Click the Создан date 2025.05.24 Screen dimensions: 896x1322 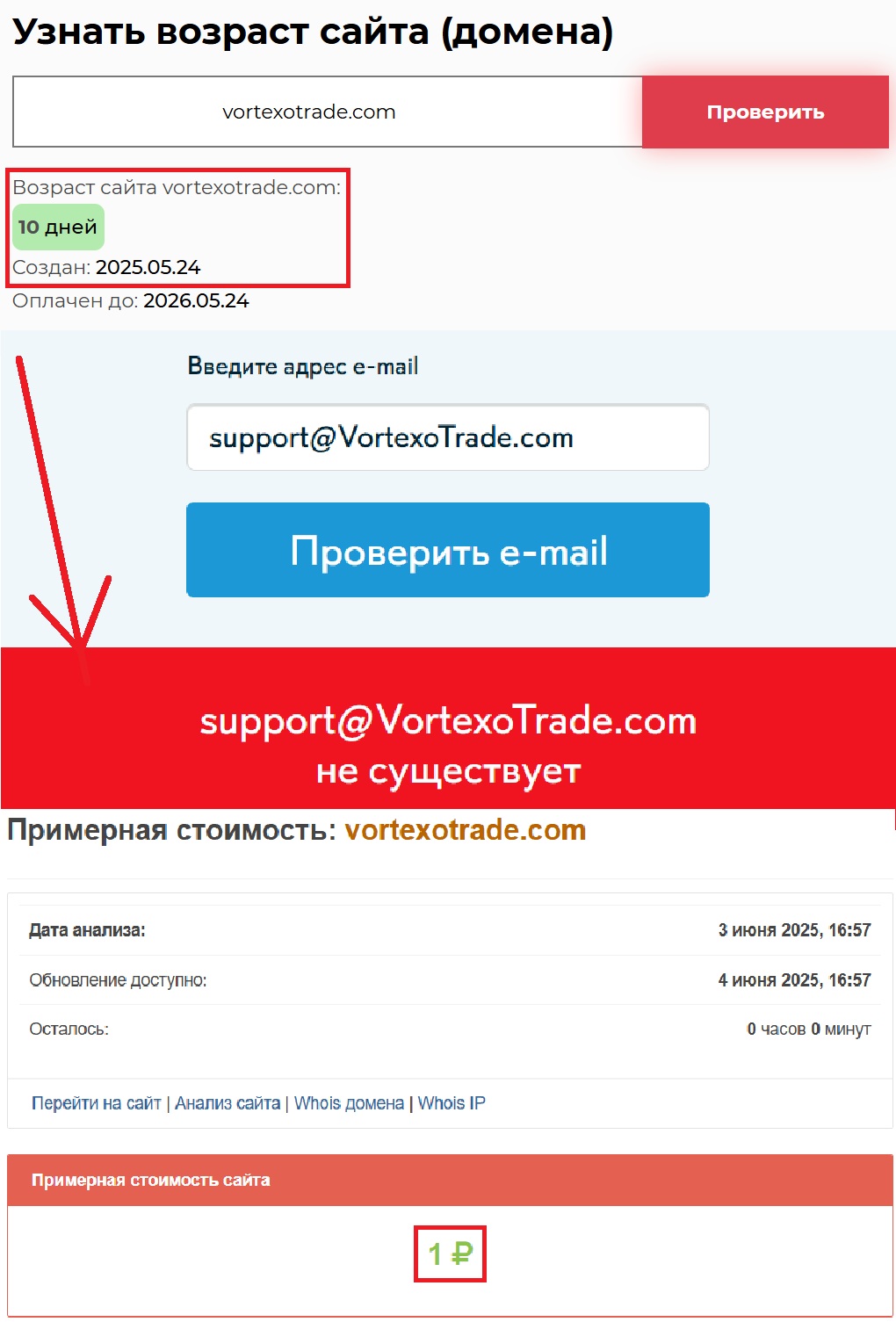(148, 267)
